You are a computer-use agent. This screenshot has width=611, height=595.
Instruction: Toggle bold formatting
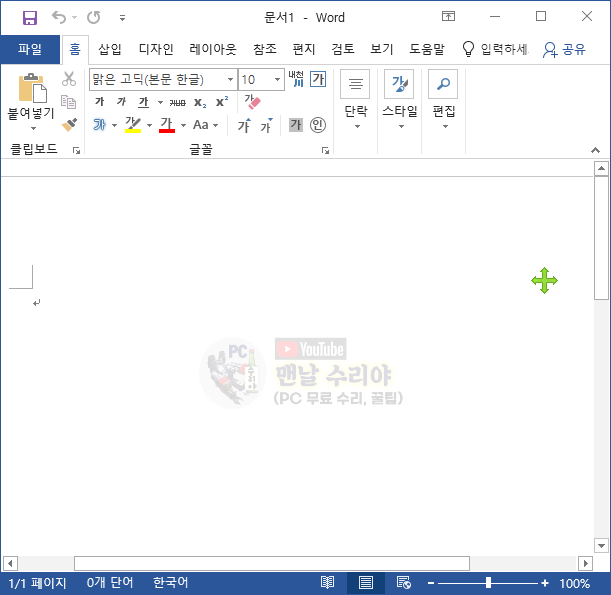(x=100, y=102)
